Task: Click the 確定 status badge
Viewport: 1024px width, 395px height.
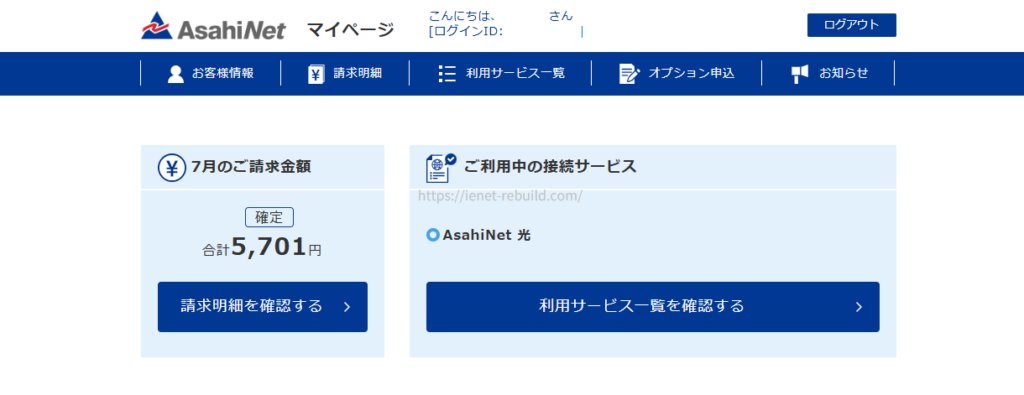Action: (x=269, y=217)
